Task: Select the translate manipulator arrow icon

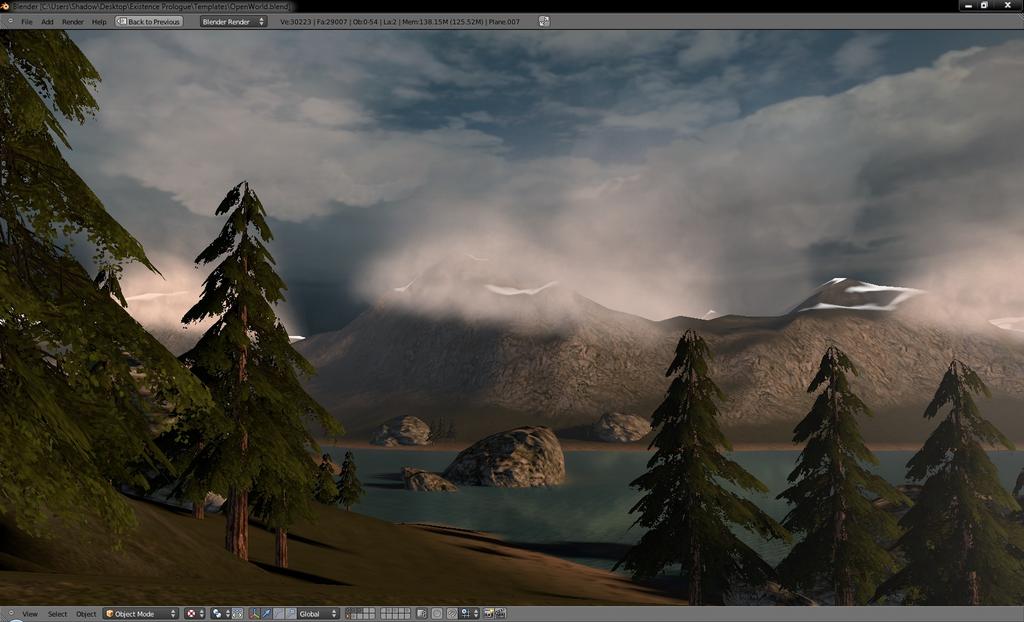Action: pos(266,614)
